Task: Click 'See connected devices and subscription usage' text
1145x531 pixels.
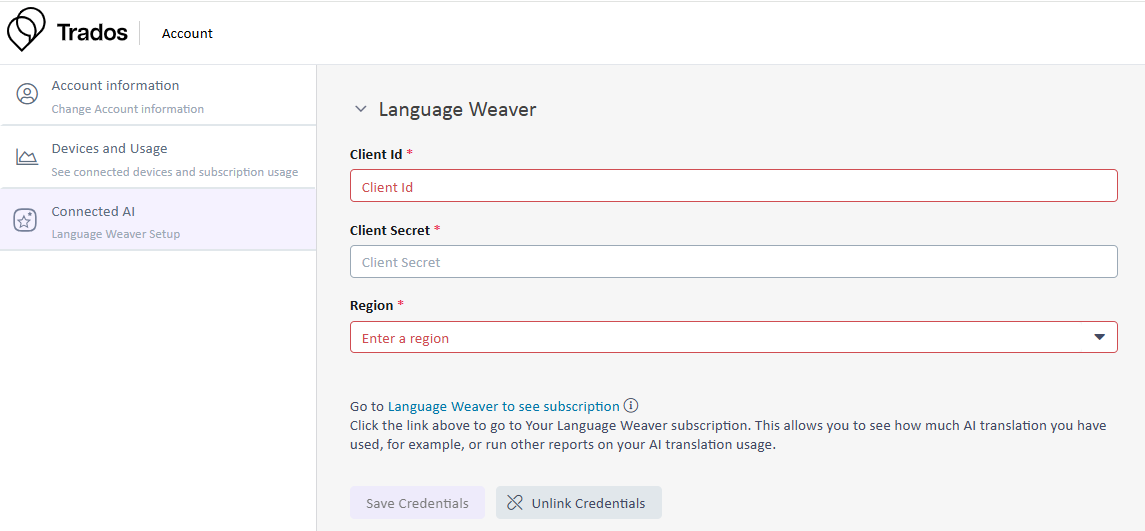Action: [x=175, y=172]
